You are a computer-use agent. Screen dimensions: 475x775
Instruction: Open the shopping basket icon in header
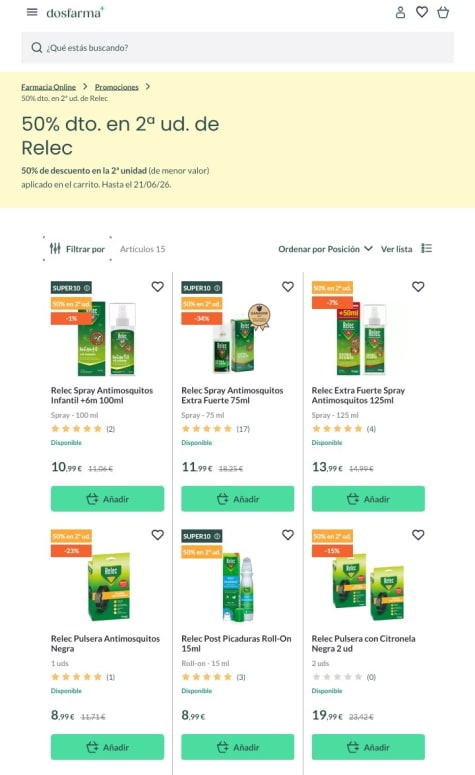pyautogui.click(x=443, y=12)
